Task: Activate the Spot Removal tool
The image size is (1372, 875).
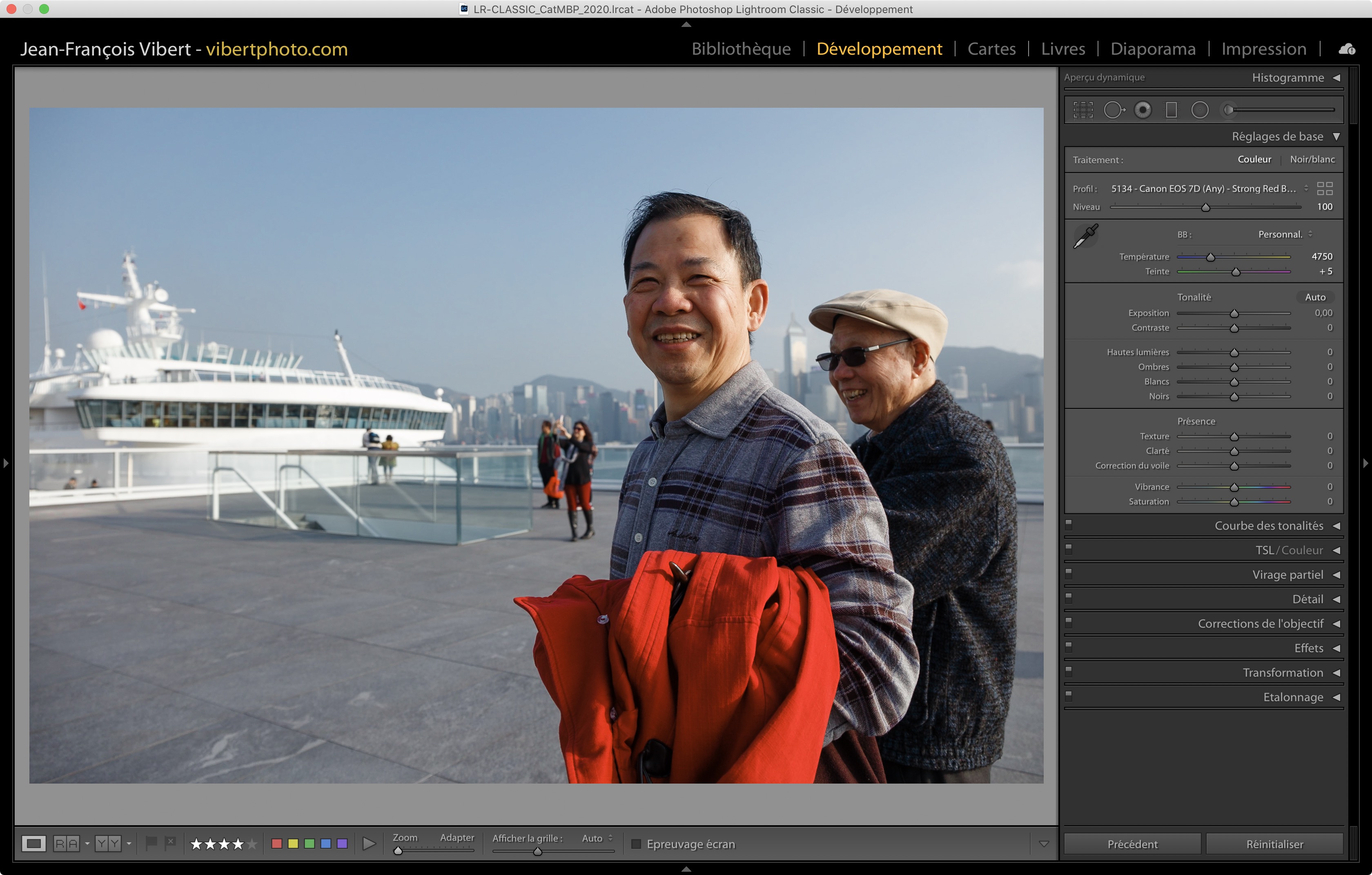Action: (x=1114, y=110)
